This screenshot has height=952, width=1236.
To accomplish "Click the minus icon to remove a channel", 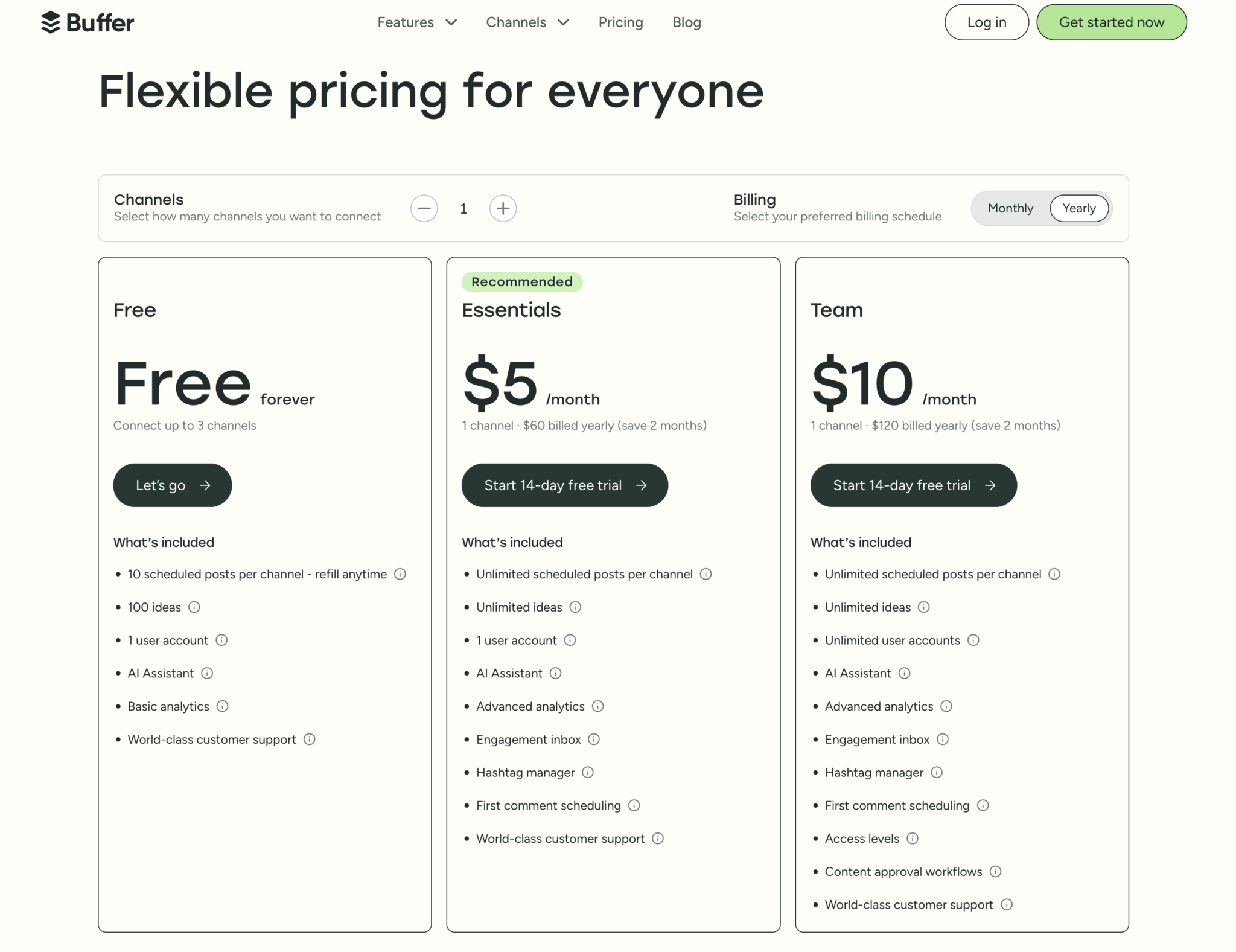I will (x=424, y=208).
